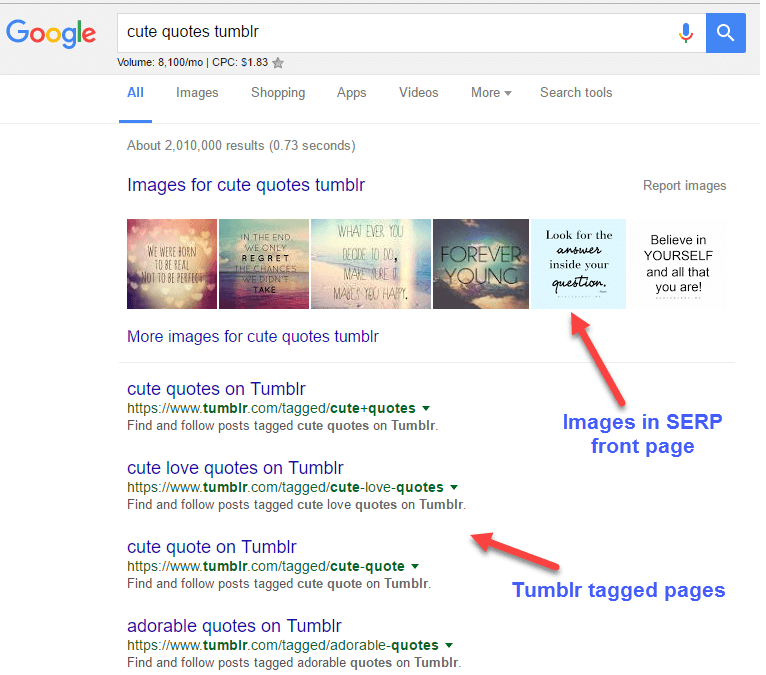This screenshot has height=675, width=766.
Task: Select the All tab
Action: (x=135, y=93)
